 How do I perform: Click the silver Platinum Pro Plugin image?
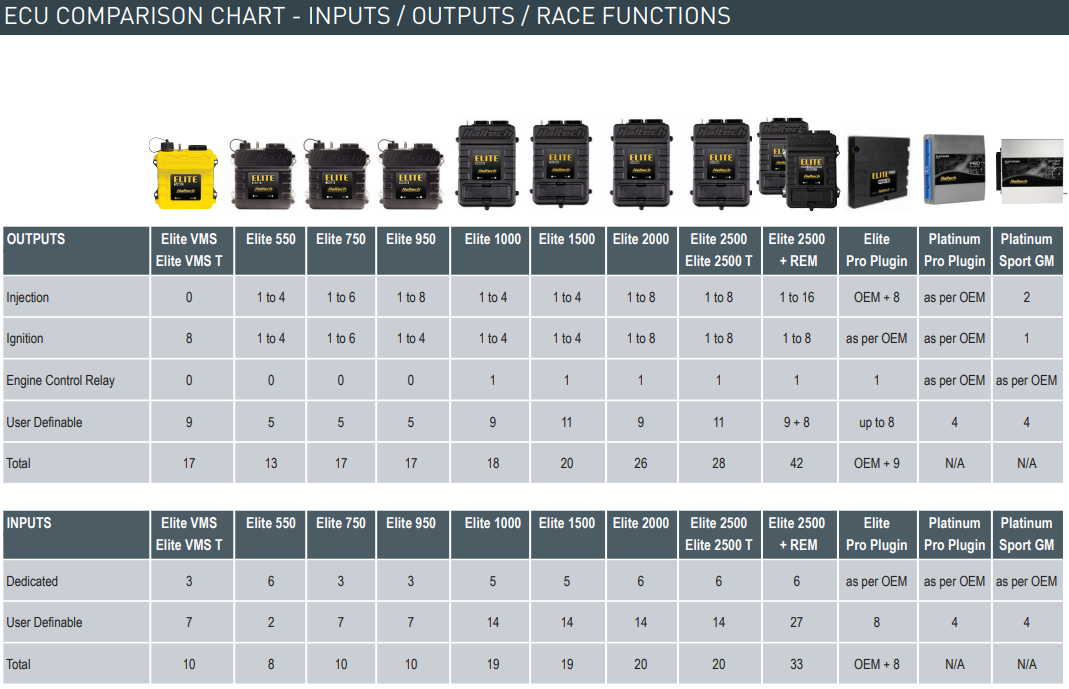(954, 171)
